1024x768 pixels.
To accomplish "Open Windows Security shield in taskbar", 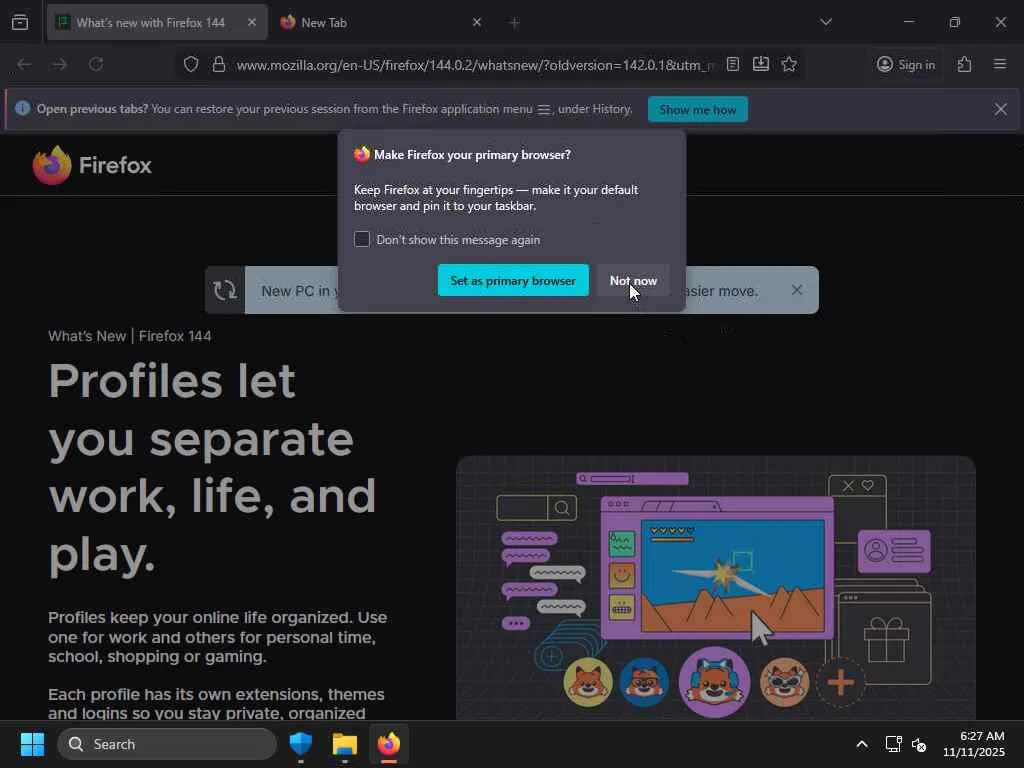I will [301, 744].
